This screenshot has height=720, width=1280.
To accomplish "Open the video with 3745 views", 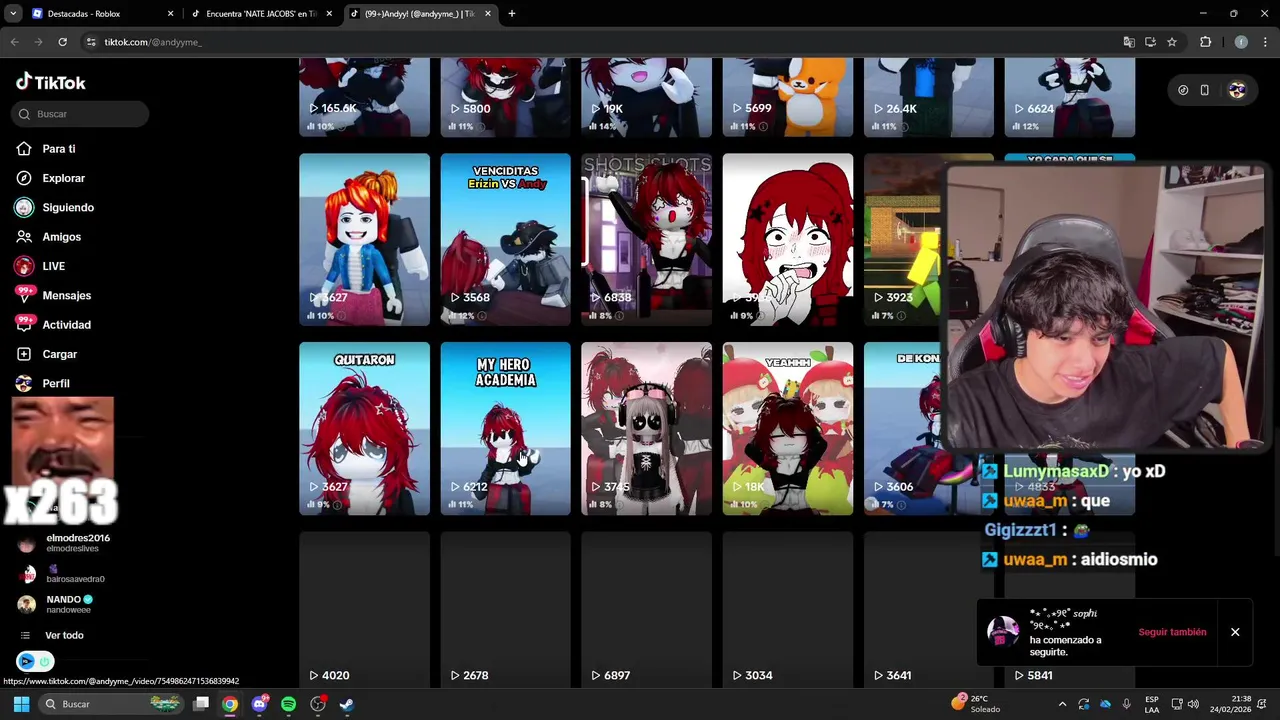I will (646, 429).
